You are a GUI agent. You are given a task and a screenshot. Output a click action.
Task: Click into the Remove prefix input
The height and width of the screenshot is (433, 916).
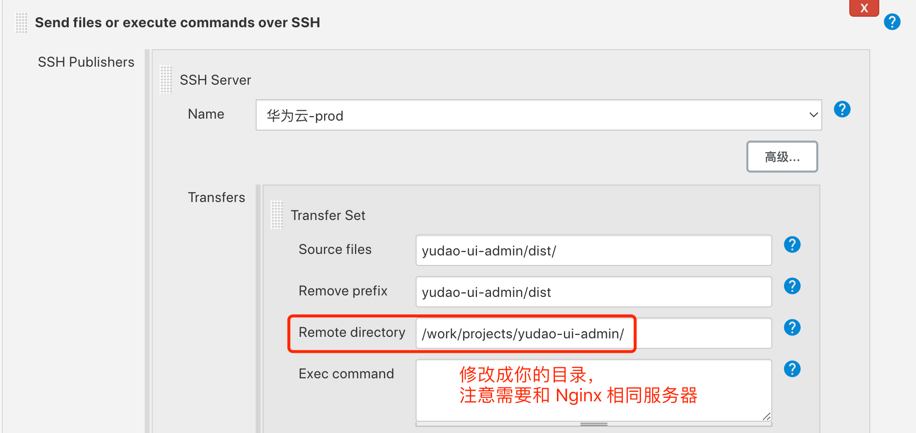click(x=593, y=292)
